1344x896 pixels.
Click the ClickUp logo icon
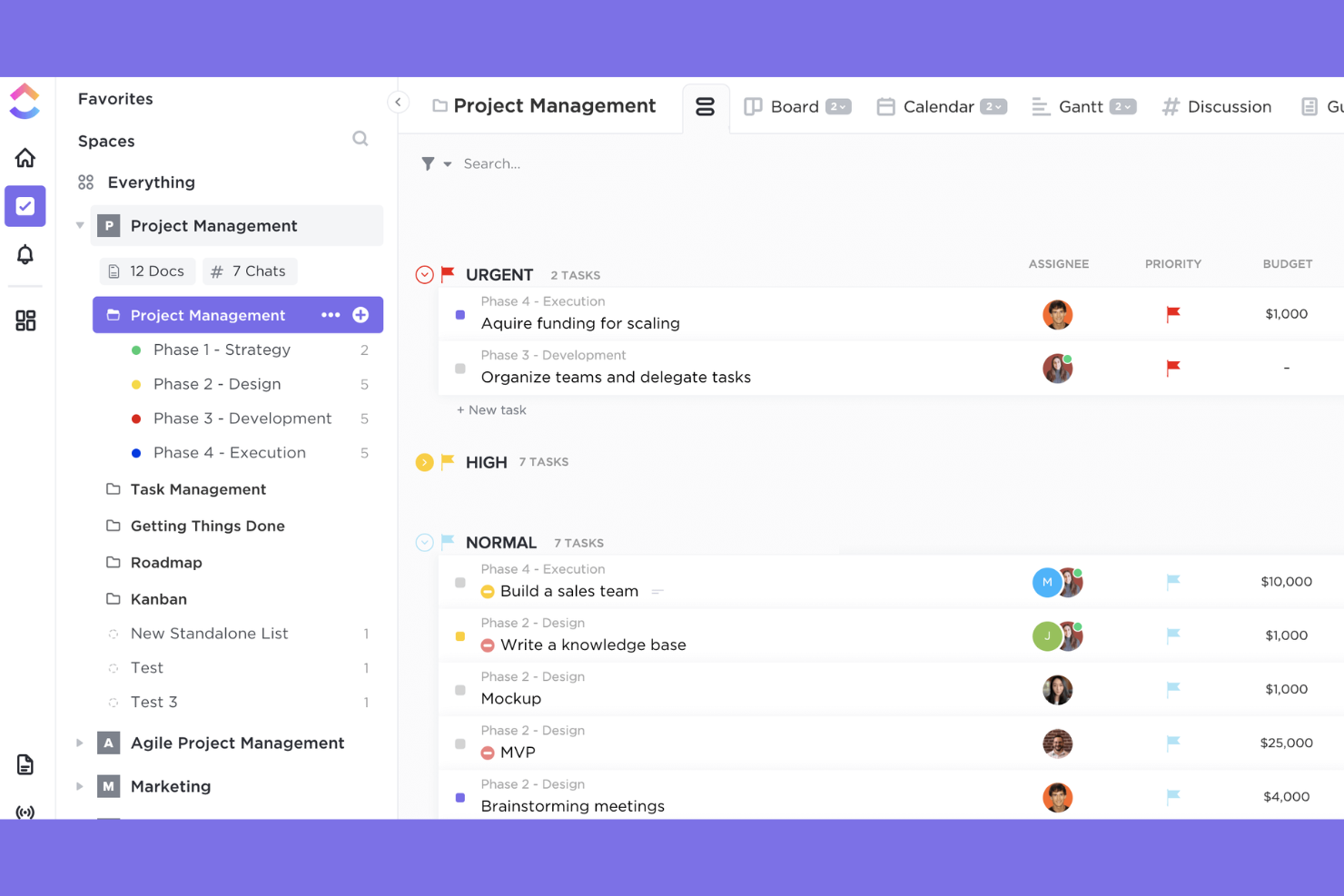click(25, 101)
